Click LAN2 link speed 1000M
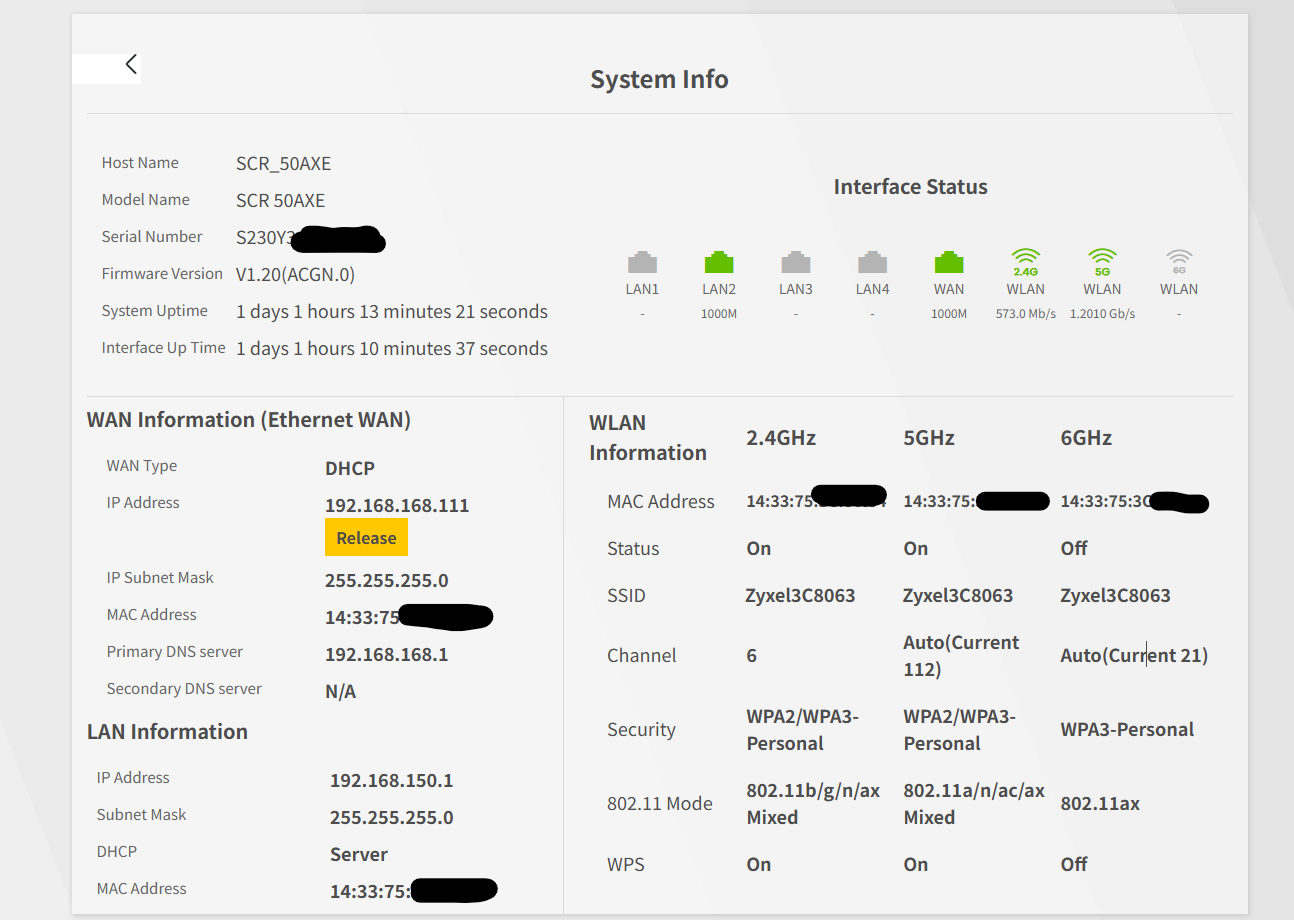 [x=719, y=314]
